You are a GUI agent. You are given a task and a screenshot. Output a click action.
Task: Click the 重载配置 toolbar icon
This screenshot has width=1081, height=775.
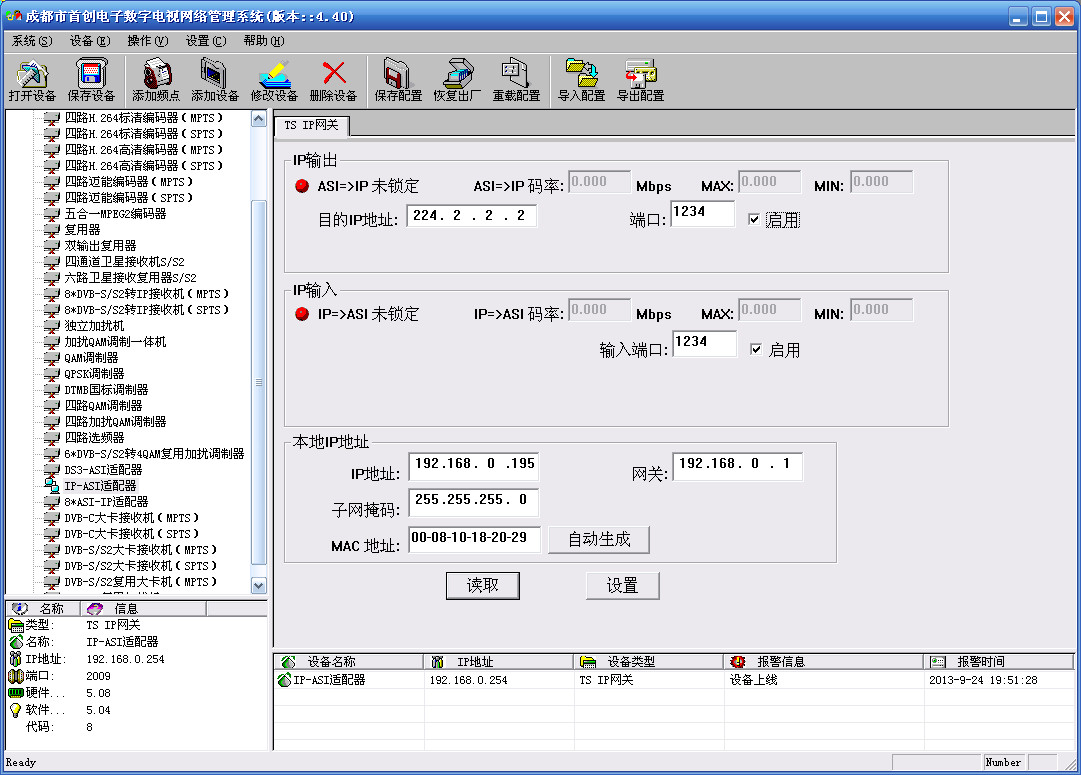click(516, 74)
